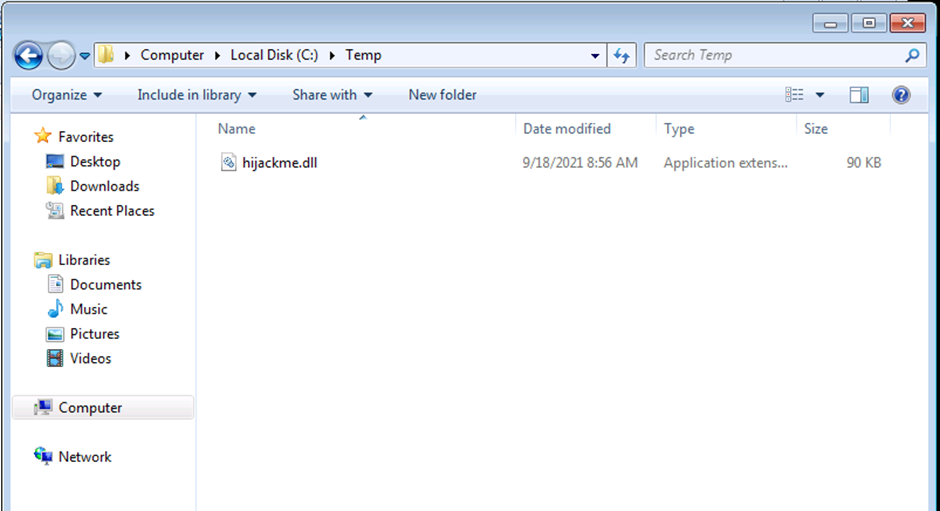Open the Include in library menu
Viewport: 940px width, 511px height.
(x=196, y=95)
